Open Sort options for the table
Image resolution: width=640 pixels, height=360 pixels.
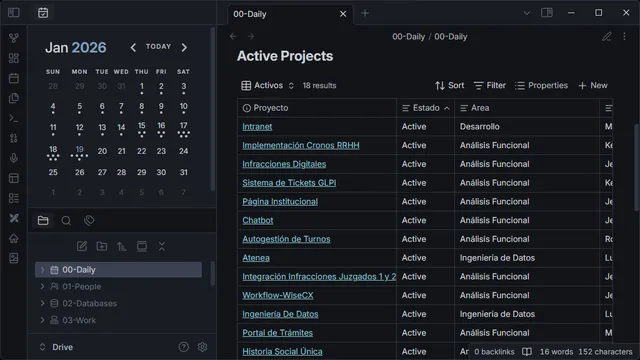(449, 86)
